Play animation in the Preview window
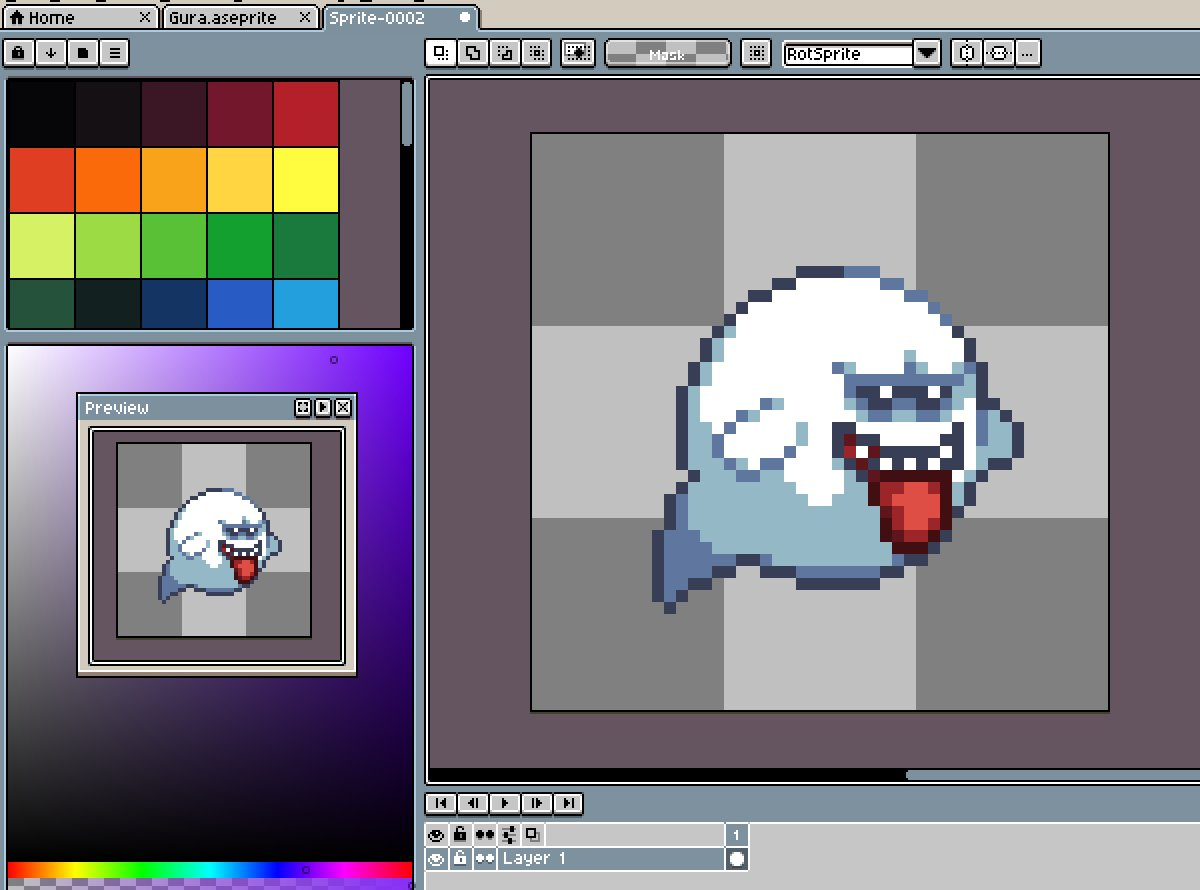Viewport: 1200px width, 890px height. pos(323,408)
